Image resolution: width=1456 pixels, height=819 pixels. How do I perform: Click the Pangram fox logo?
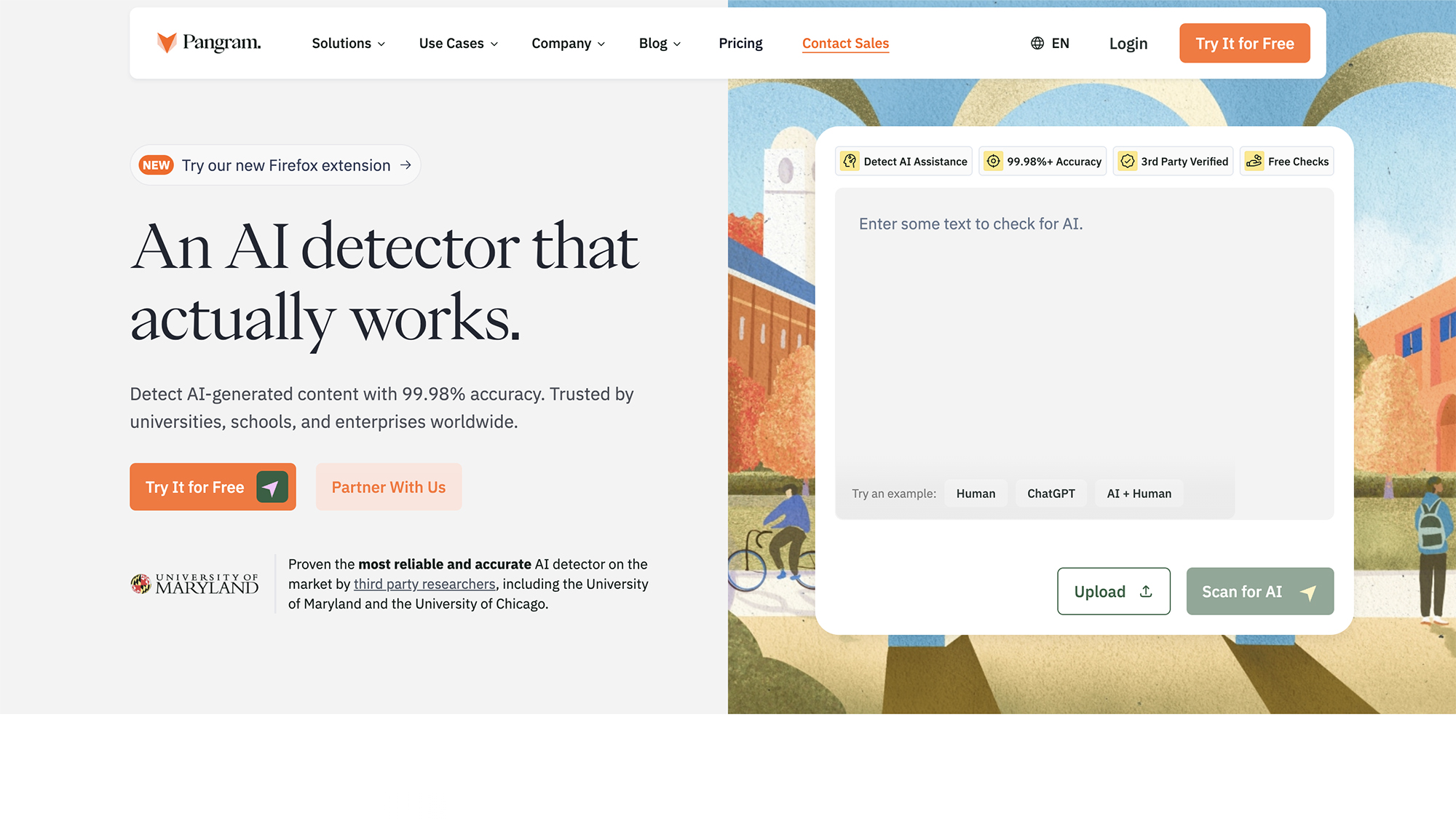click(167, 43)
